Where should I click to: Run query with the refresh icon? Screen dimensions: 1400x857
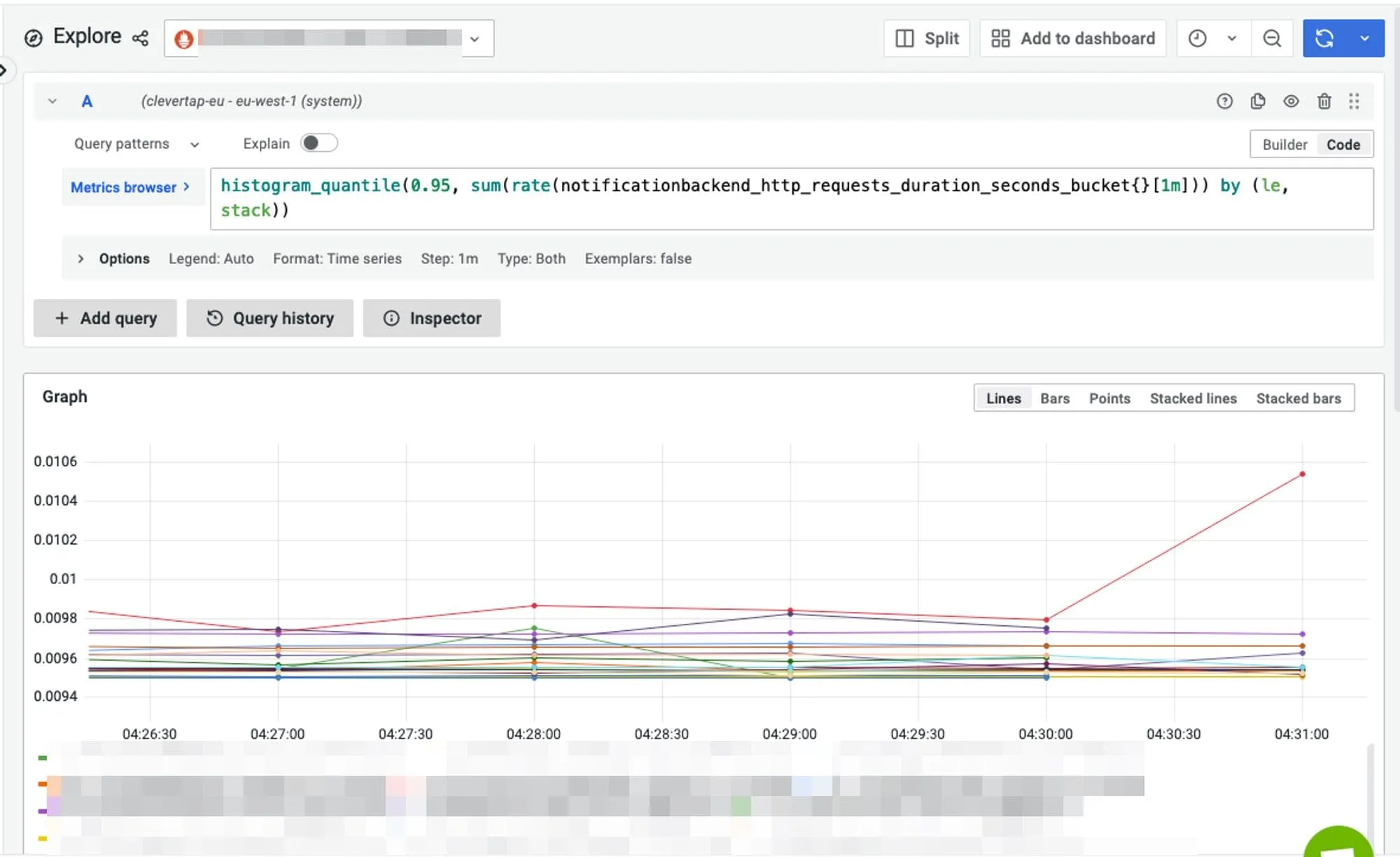tap(1324, 39)
